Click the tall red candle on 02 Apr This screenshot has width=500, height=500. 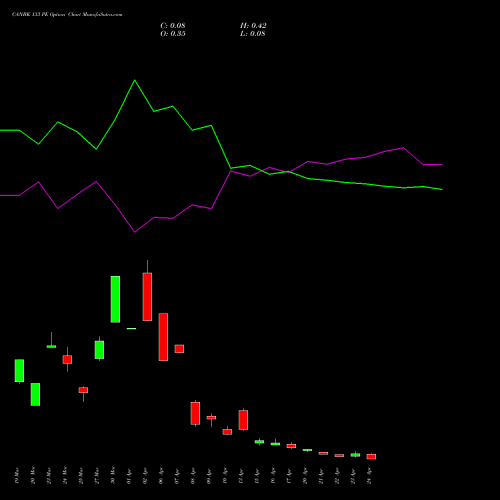coord(147,297)
